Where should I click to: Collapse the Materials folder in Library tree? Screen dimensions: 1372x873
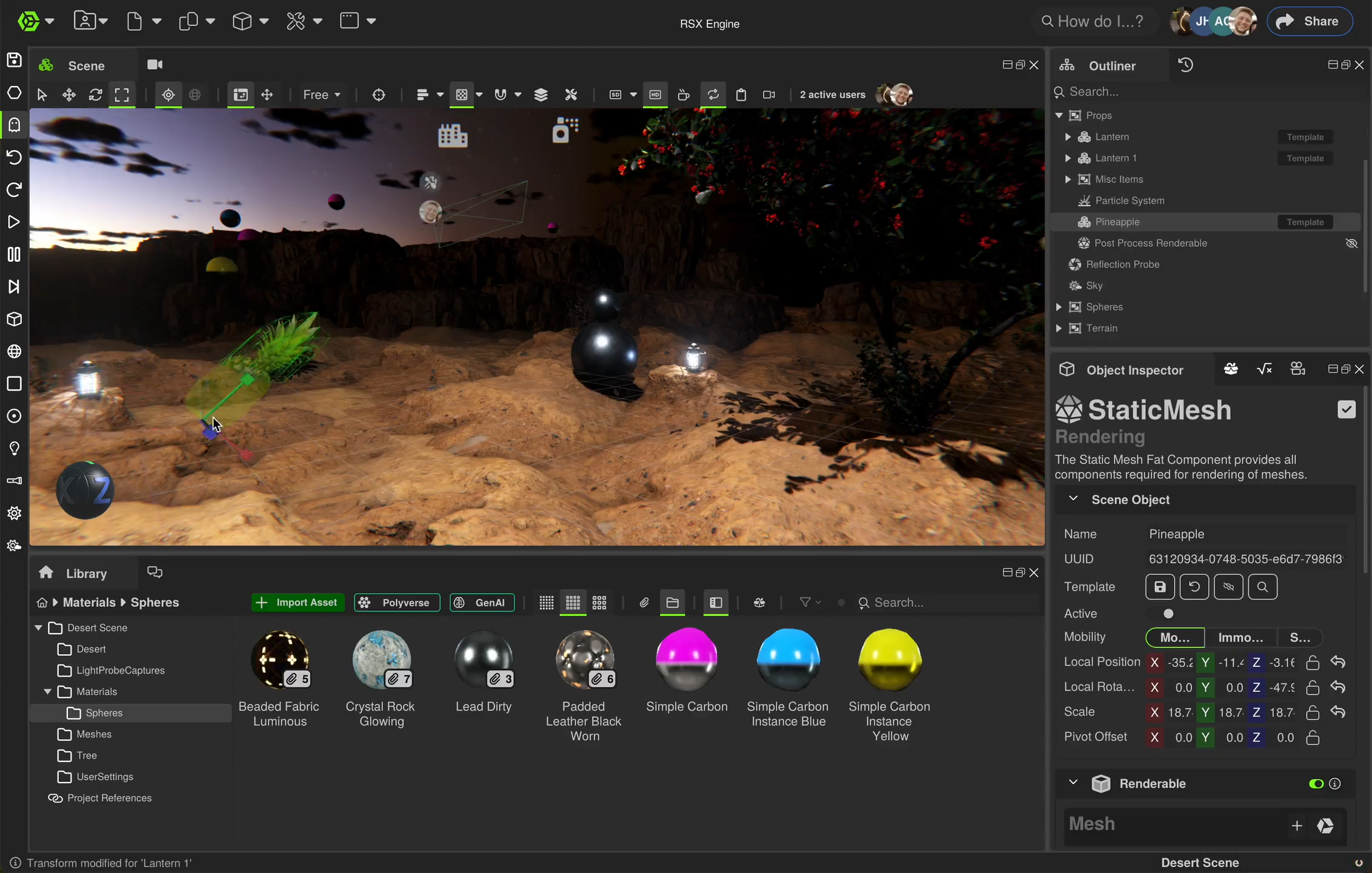[x=47, y=692]
